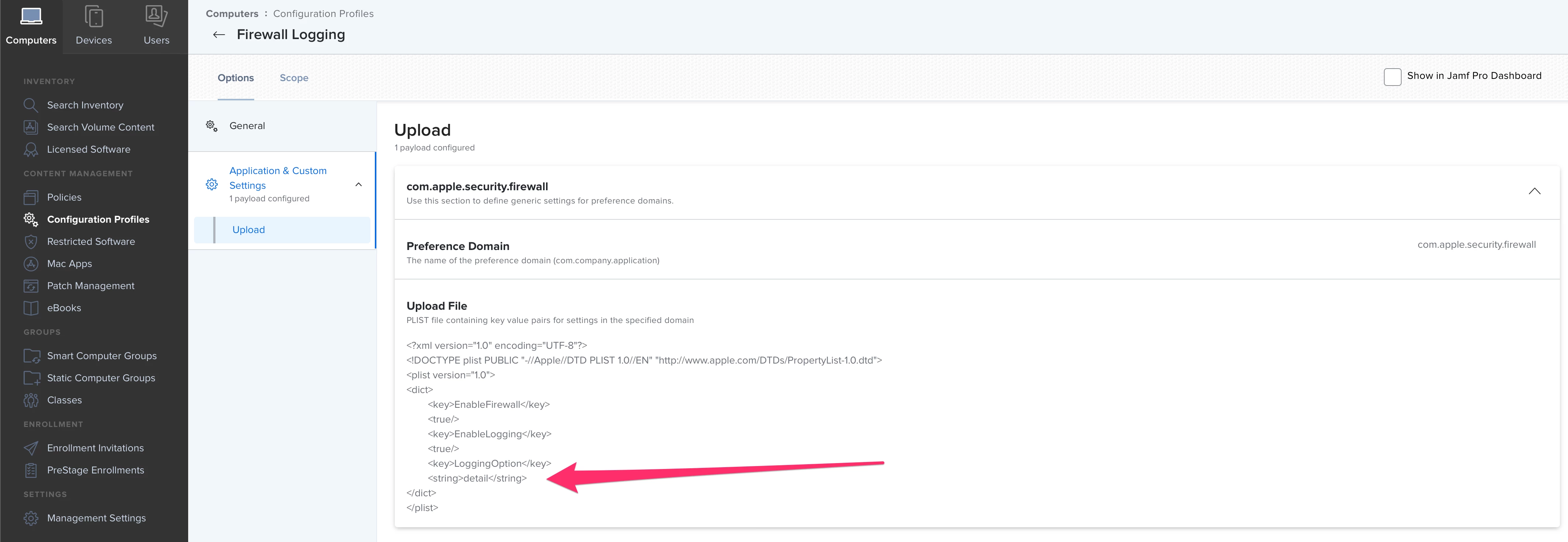The width and height of the screenshot is (1568, 542).
Task: Go to Policies page
Action: (64, 197)
